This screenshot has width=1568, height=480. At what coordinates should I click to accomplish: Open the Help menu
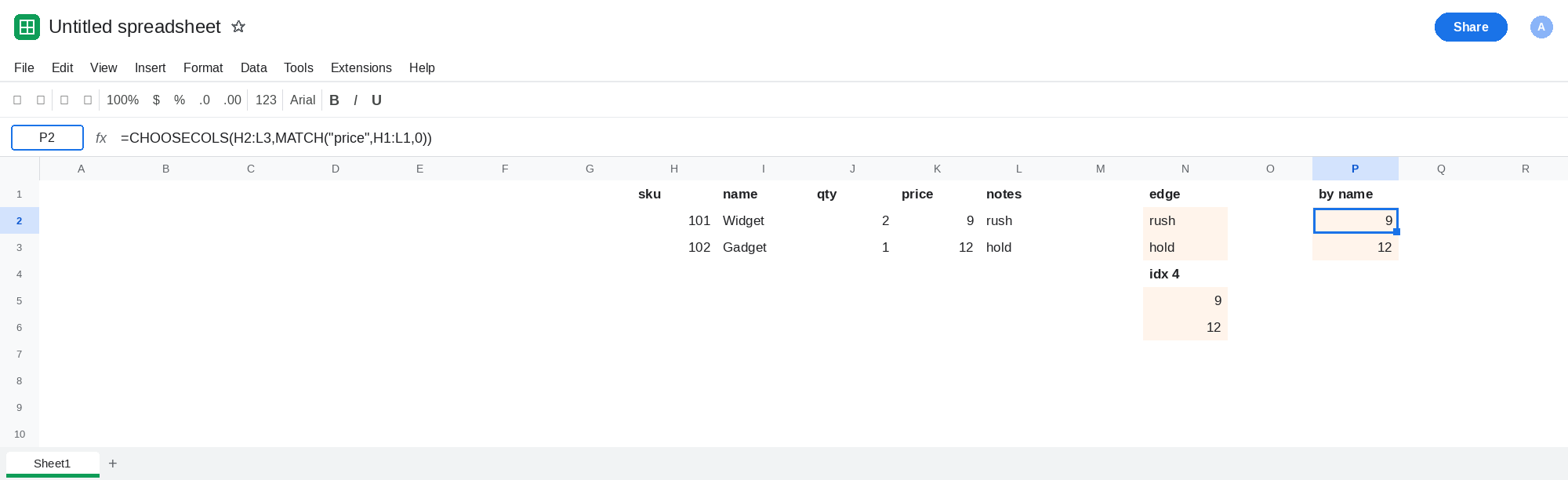click(x=422, y=67)
